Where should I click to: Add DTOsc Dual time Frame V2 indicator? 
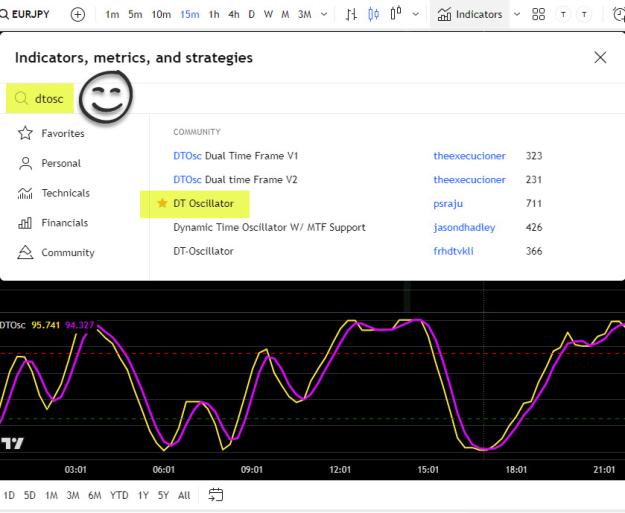(235, 180)
